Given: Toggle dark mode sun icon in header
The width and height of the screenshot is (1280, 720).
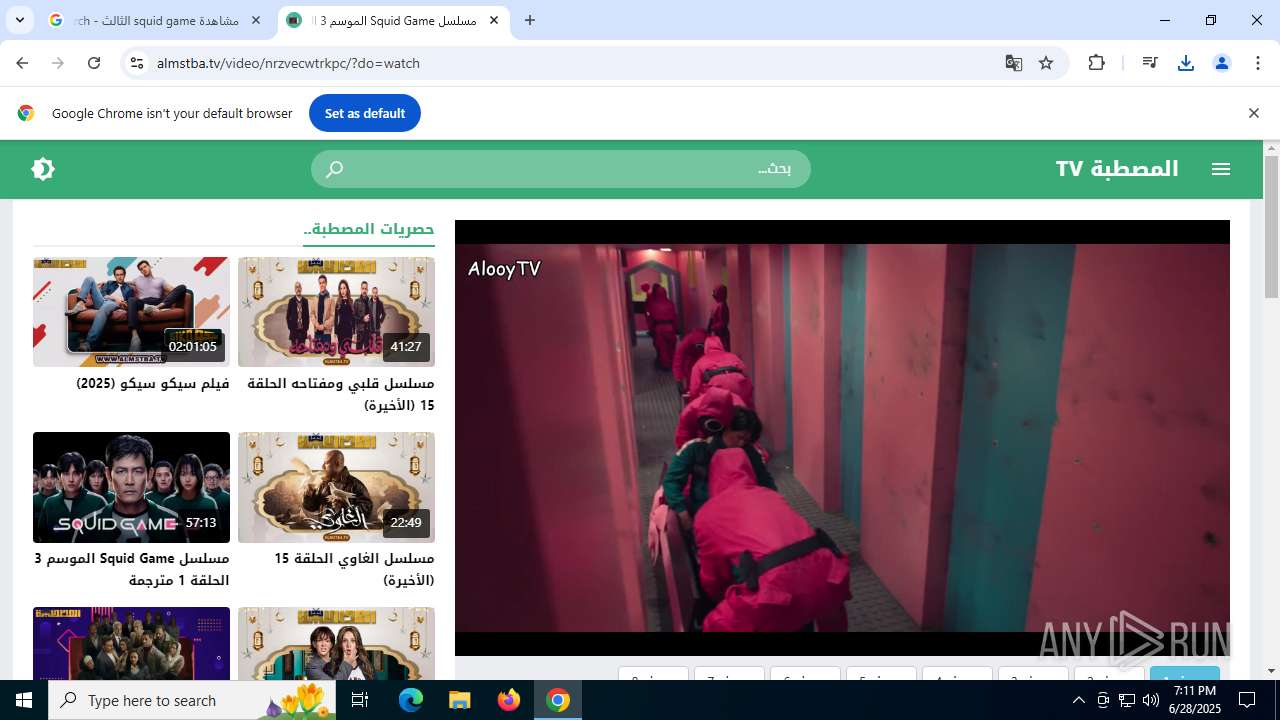Looking at the screenshot, I should pos(43,169).
